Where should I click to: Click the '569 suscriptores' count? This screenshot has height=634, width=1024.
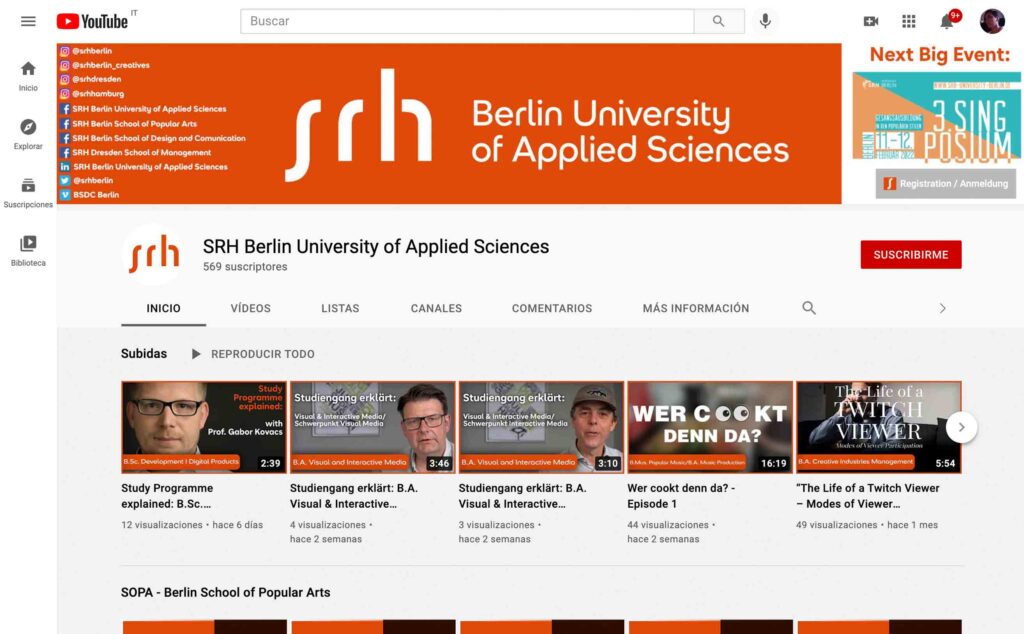245,266
